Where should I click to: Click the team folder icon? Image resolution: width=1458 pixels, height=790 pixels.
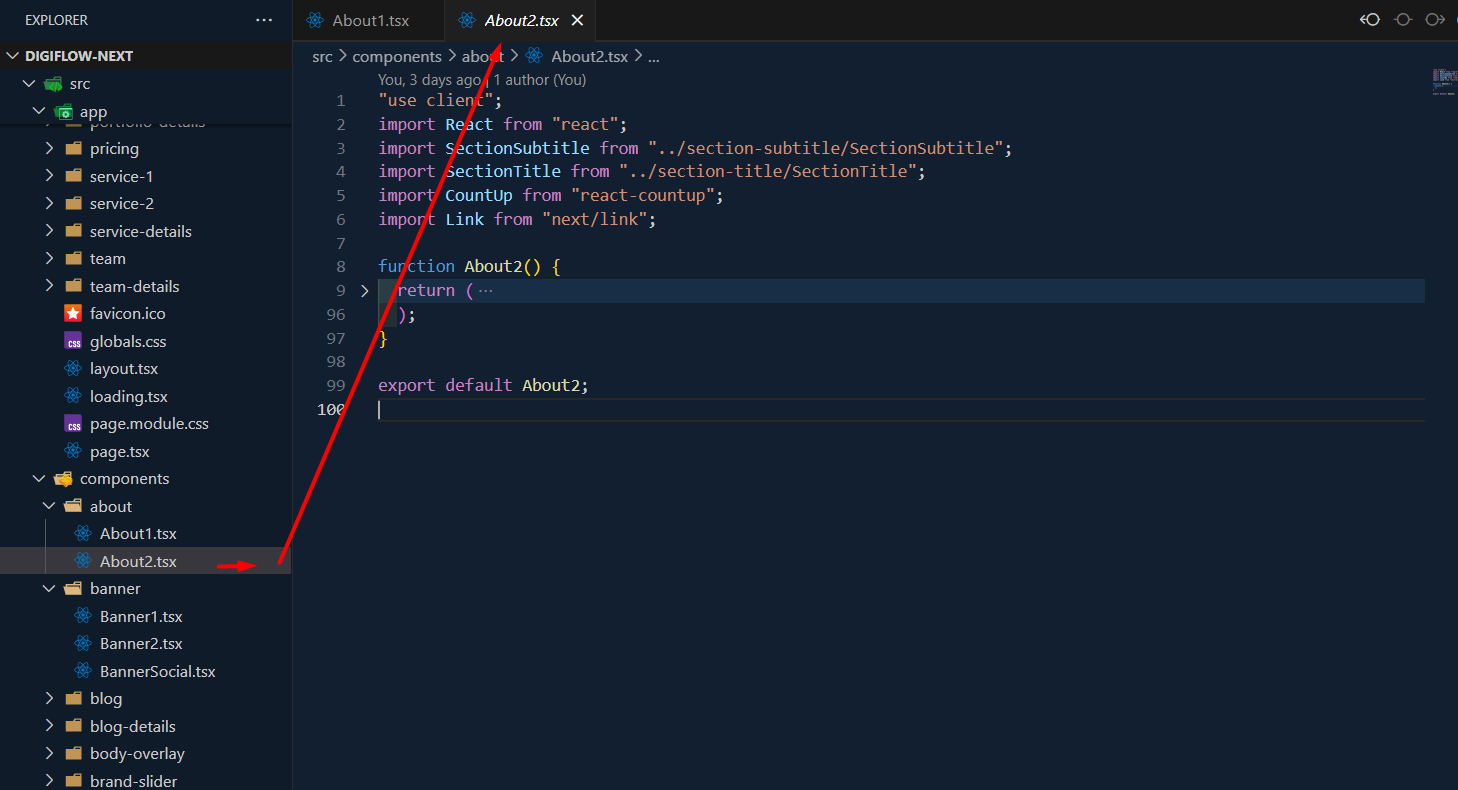pyautogui.click(x=73, y=259)
